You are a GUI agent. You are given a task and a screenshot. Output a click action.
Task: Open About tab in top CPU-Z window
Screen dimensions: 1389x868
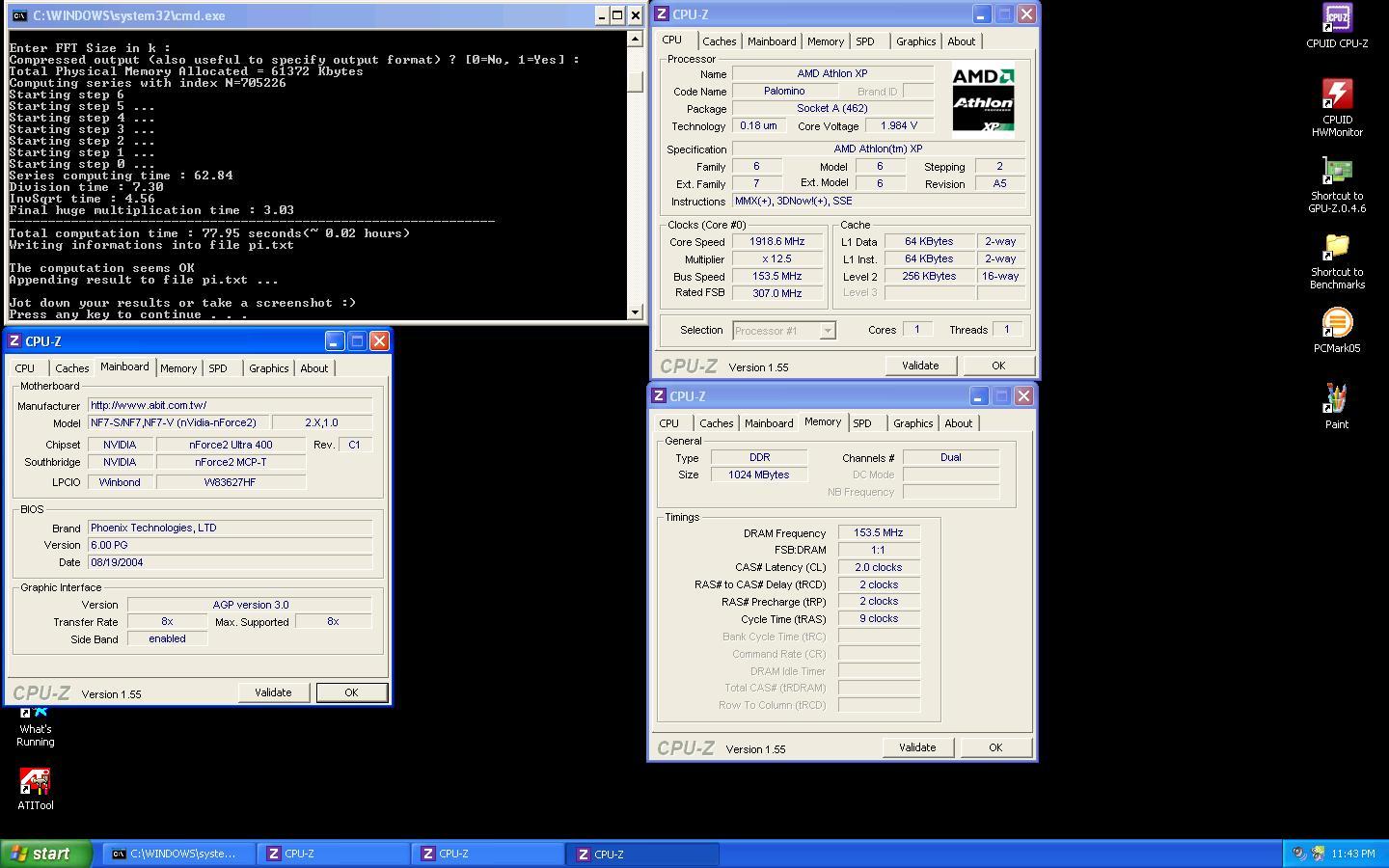pos(961,41)
